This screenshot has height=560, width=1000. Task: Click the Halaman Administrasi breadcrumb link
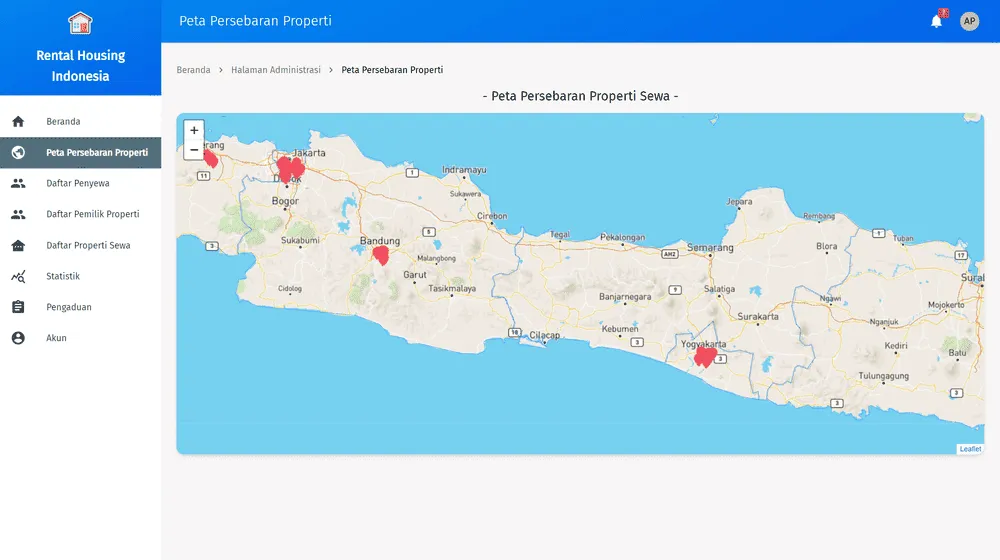pos(276,70)
